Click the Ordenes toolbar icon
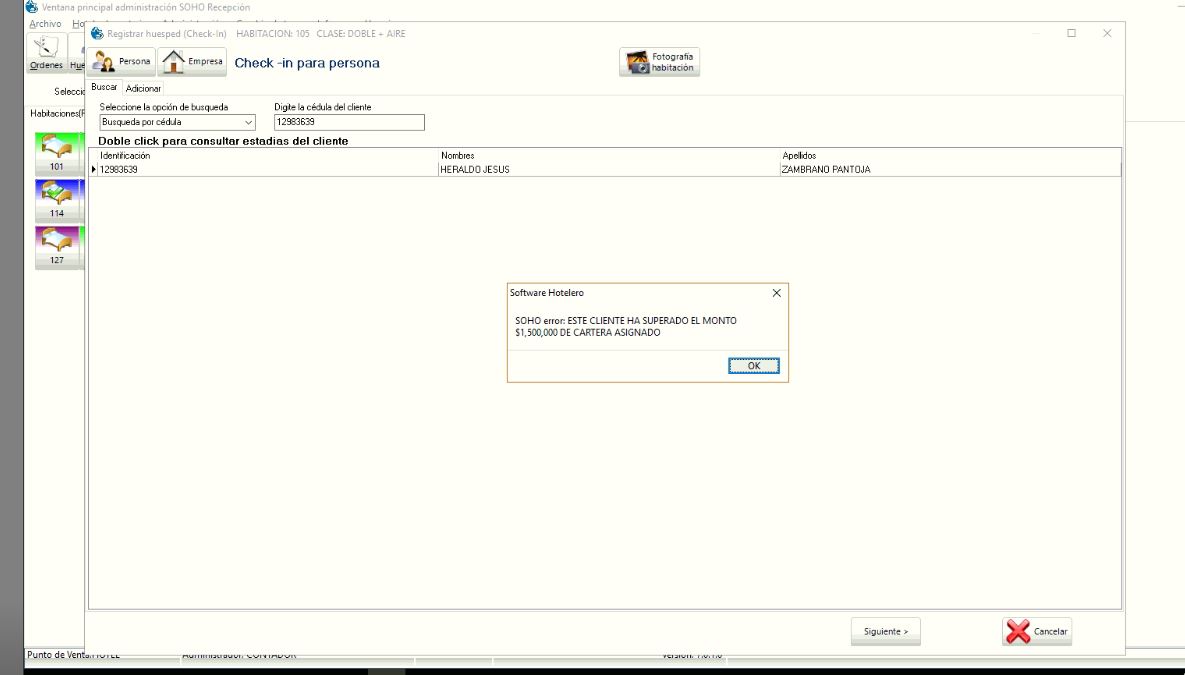Screen dimensions: 1185x675 click(x=46, y=52)
